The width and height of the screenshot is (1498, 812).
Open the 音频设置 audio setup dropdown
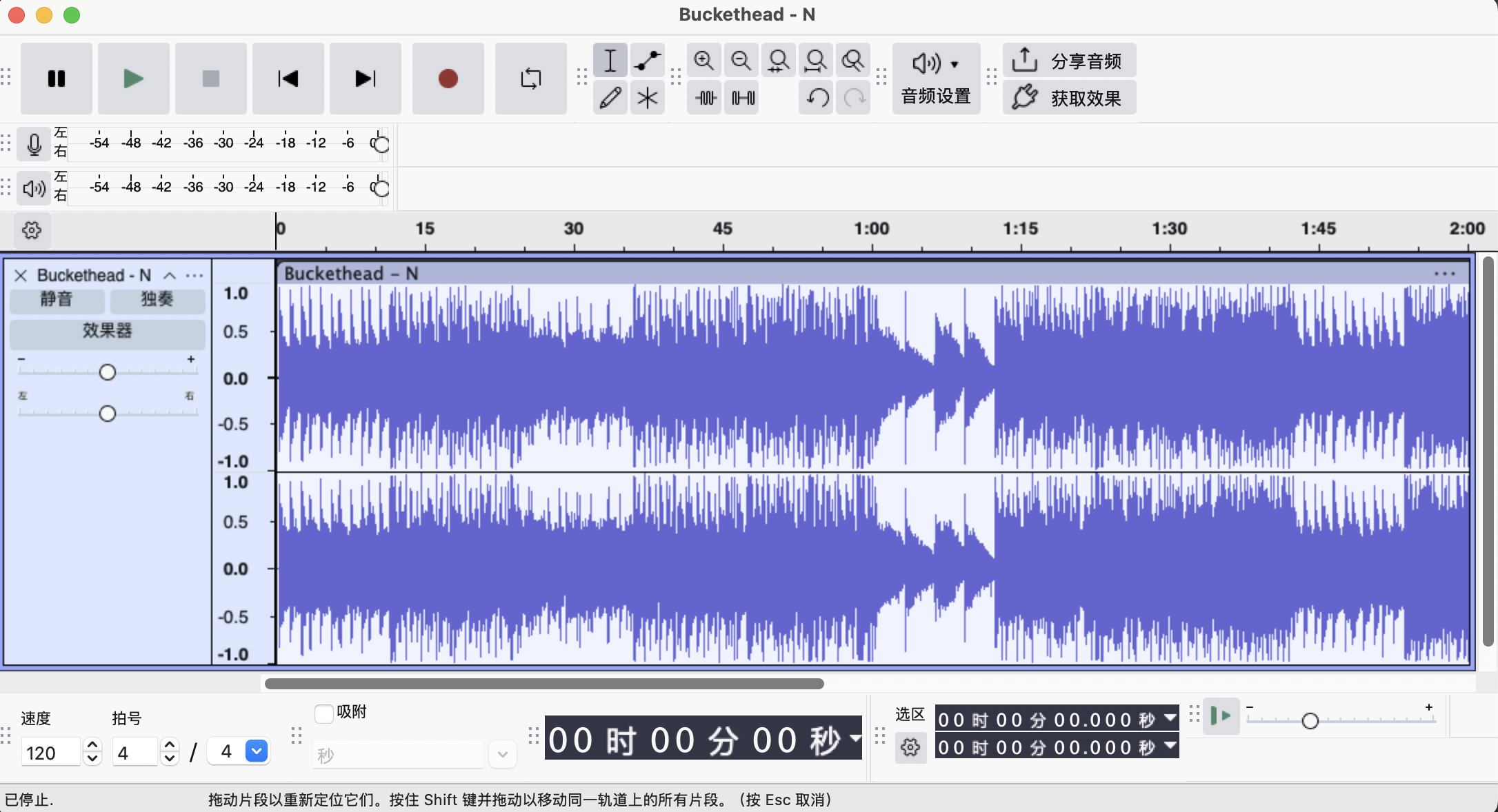pyautogui.click(x=936, y=79)
